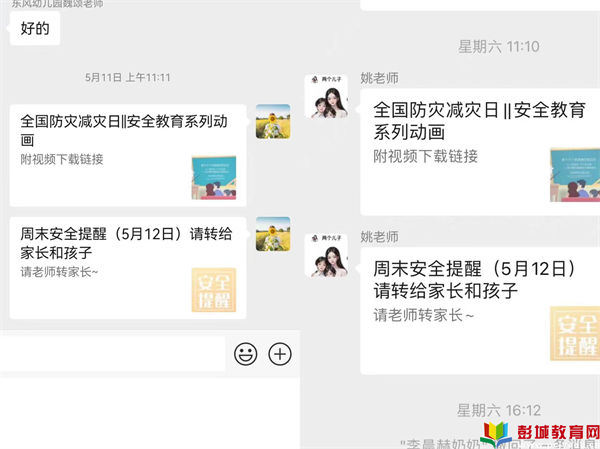Click the 5月11日 上午11:11 timestamp
This screenshot has height=449, width=600.
[x=127, y=78]
